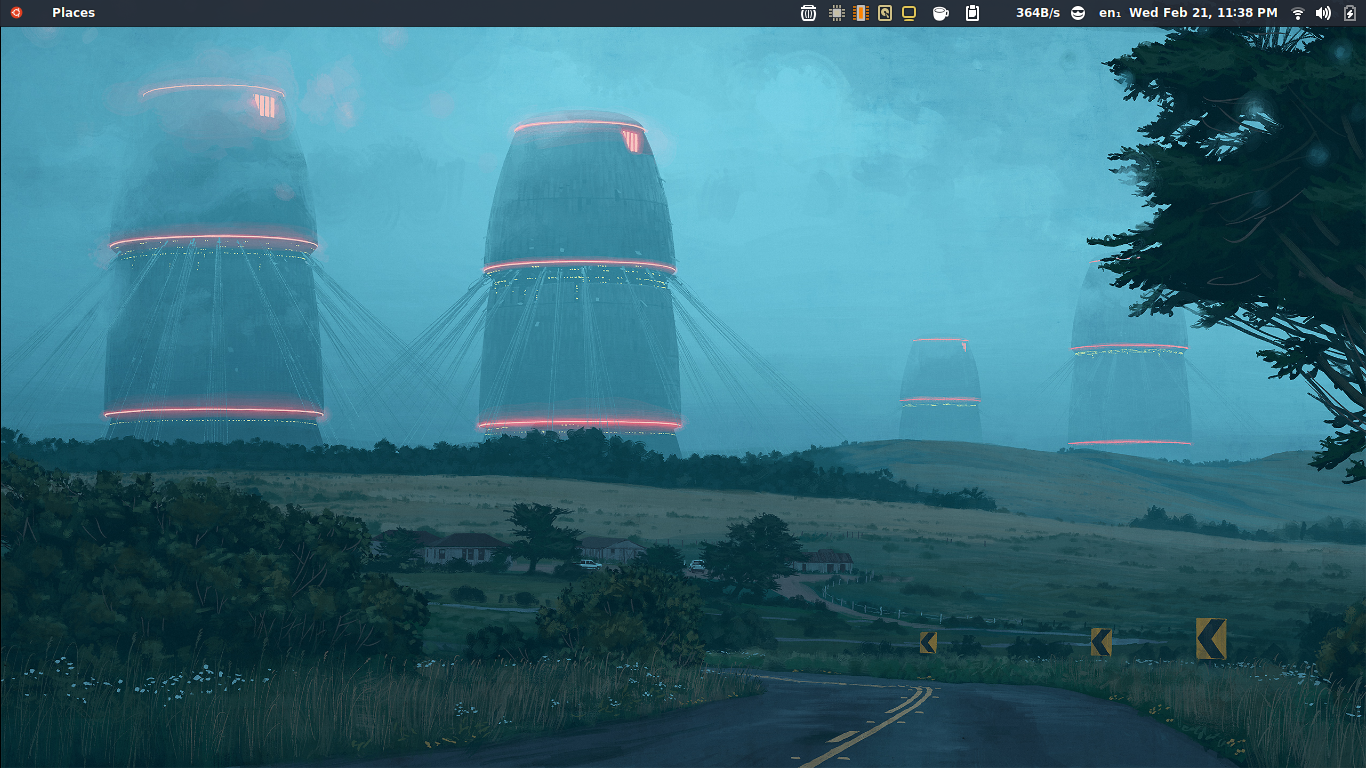Open the clock showing Wed Feb 21
This screenshot has height=768, width=1366.
tap(1203, 13)
